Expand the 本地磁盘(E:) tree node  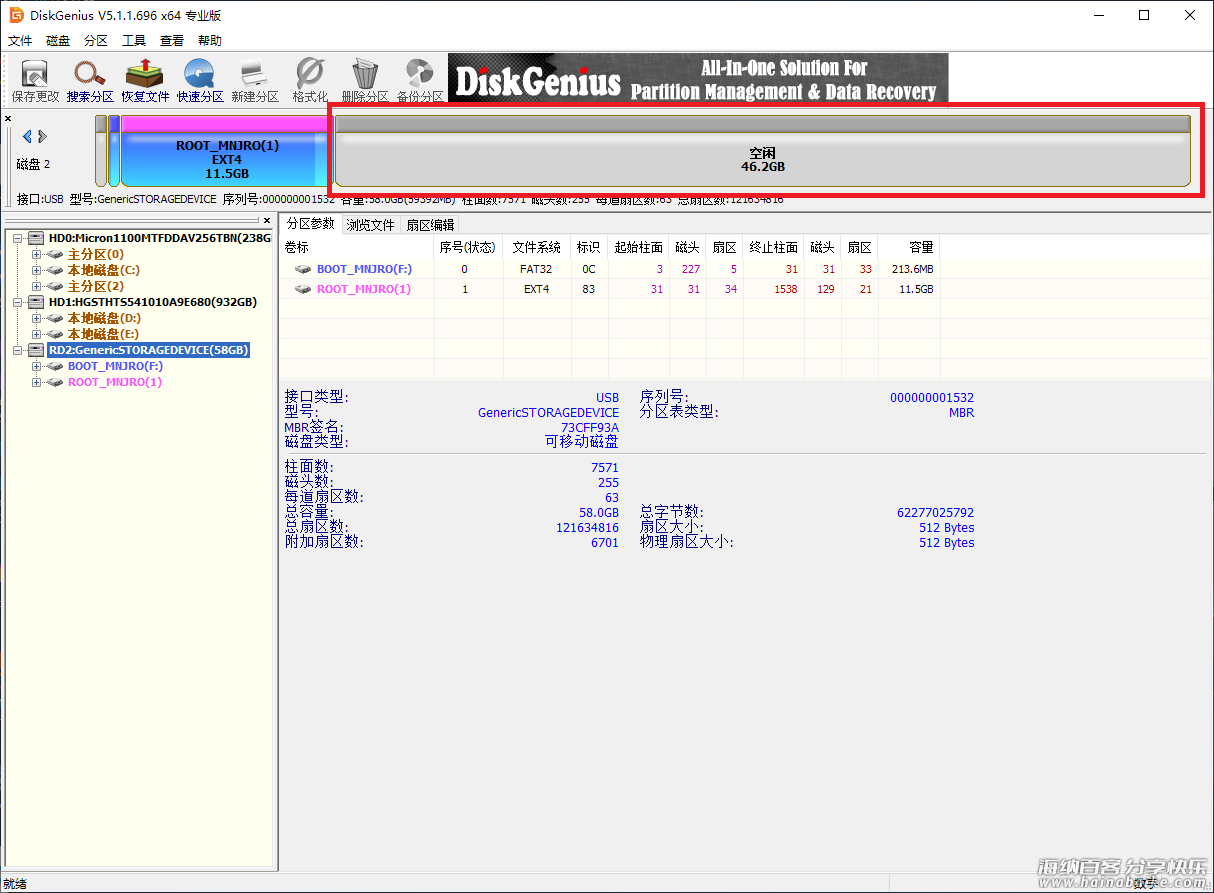tap(37, 334)
